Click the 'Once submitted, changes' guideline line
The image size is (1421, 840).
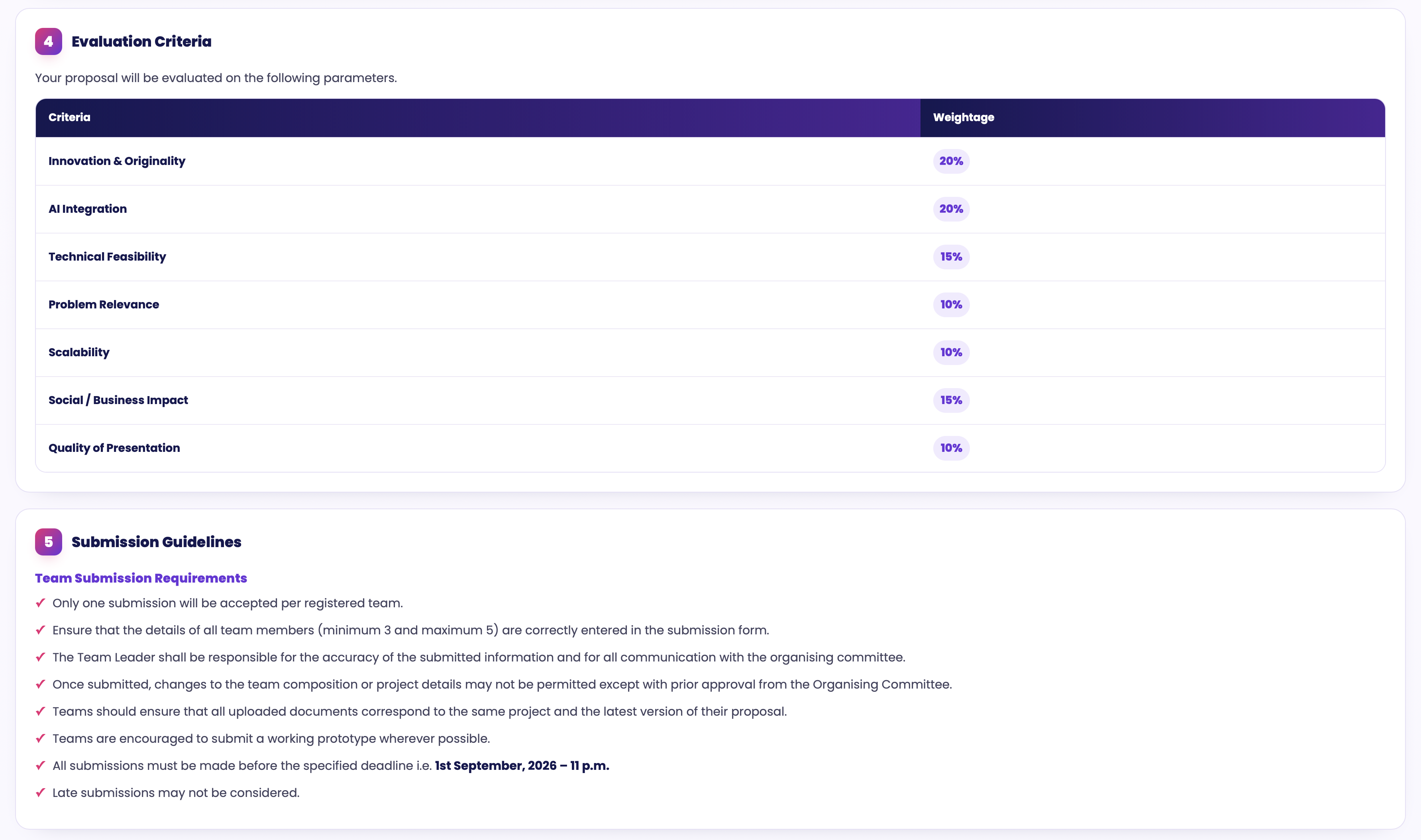tap(502, 684)
